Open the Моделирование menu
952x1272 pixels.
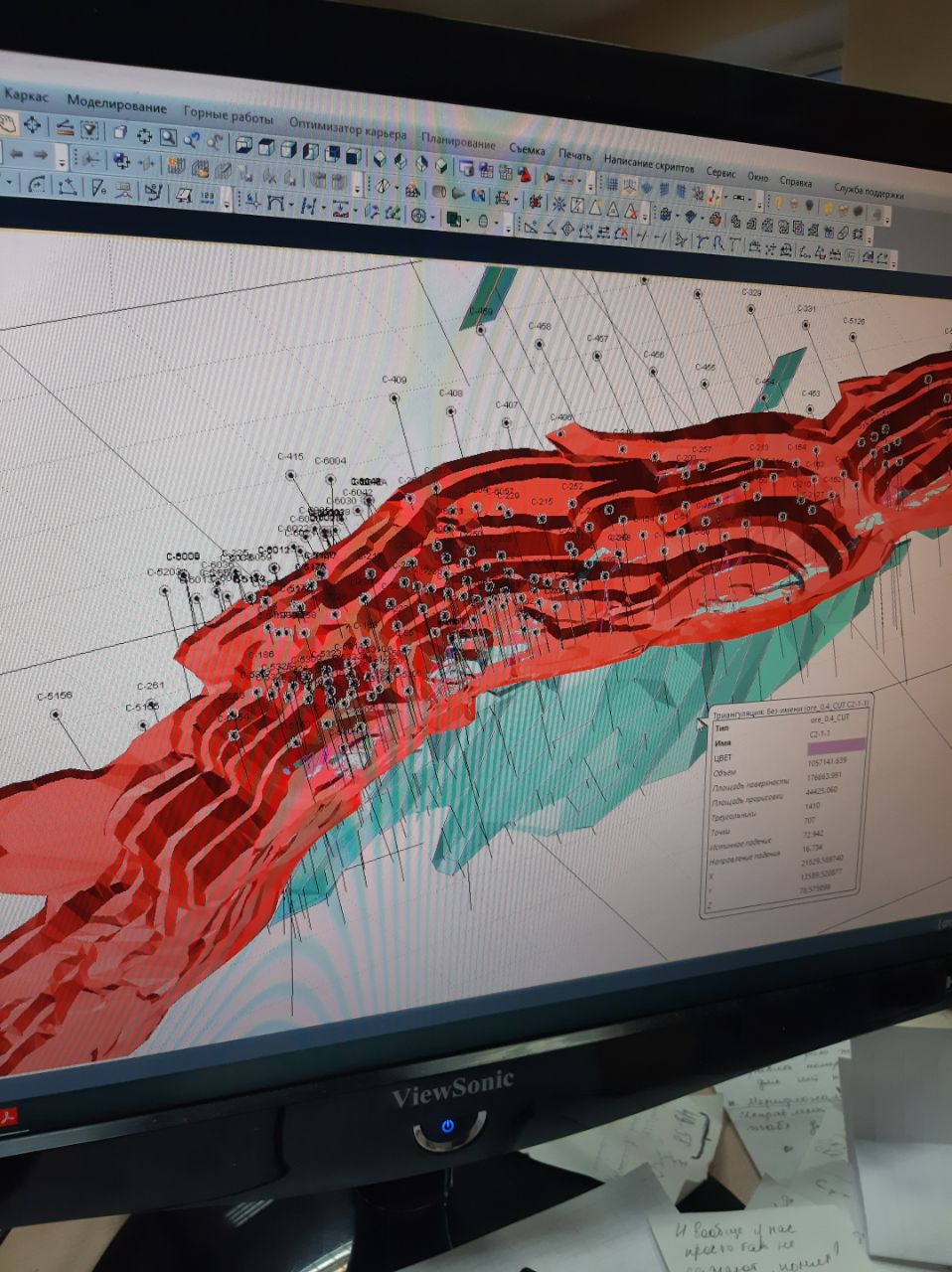(x=116, y=104)
